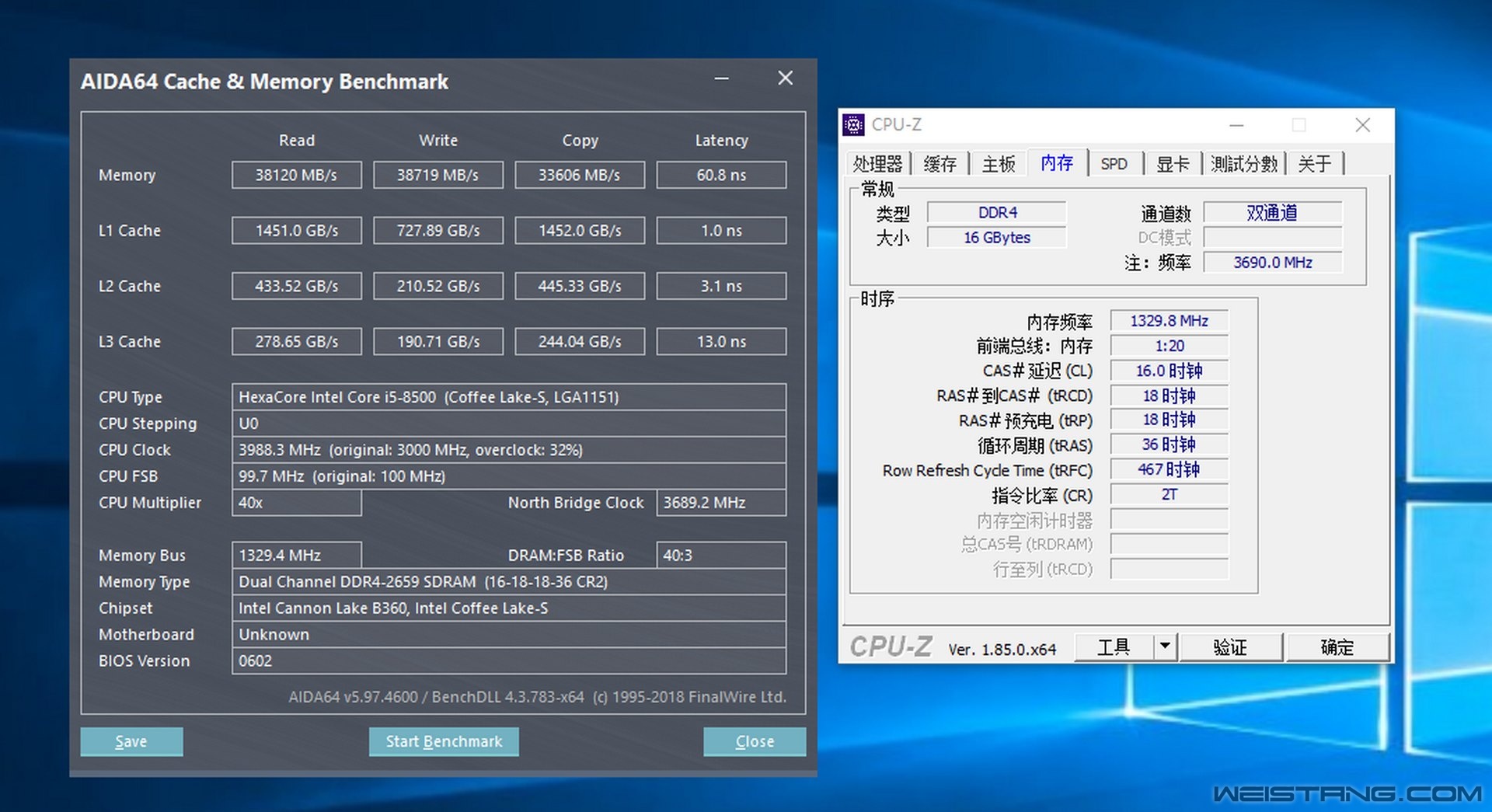Minimize the AIDA64 benchmark window

[x=722, y=78]
